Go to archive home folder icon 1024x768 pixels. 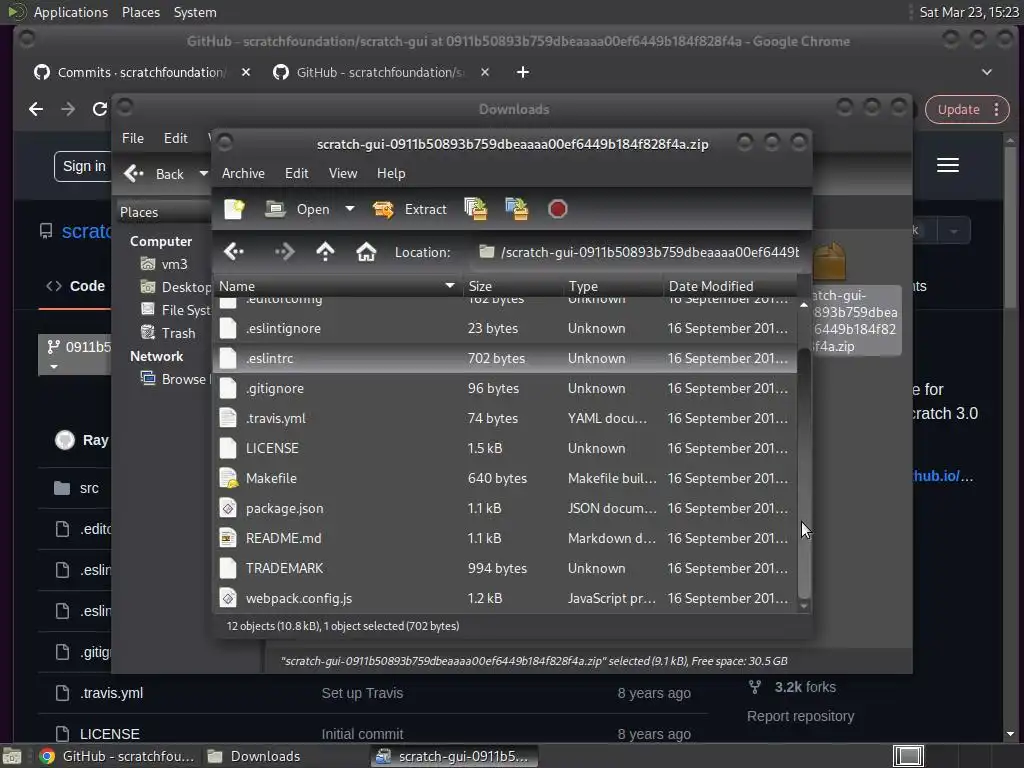tap(366, 251)
